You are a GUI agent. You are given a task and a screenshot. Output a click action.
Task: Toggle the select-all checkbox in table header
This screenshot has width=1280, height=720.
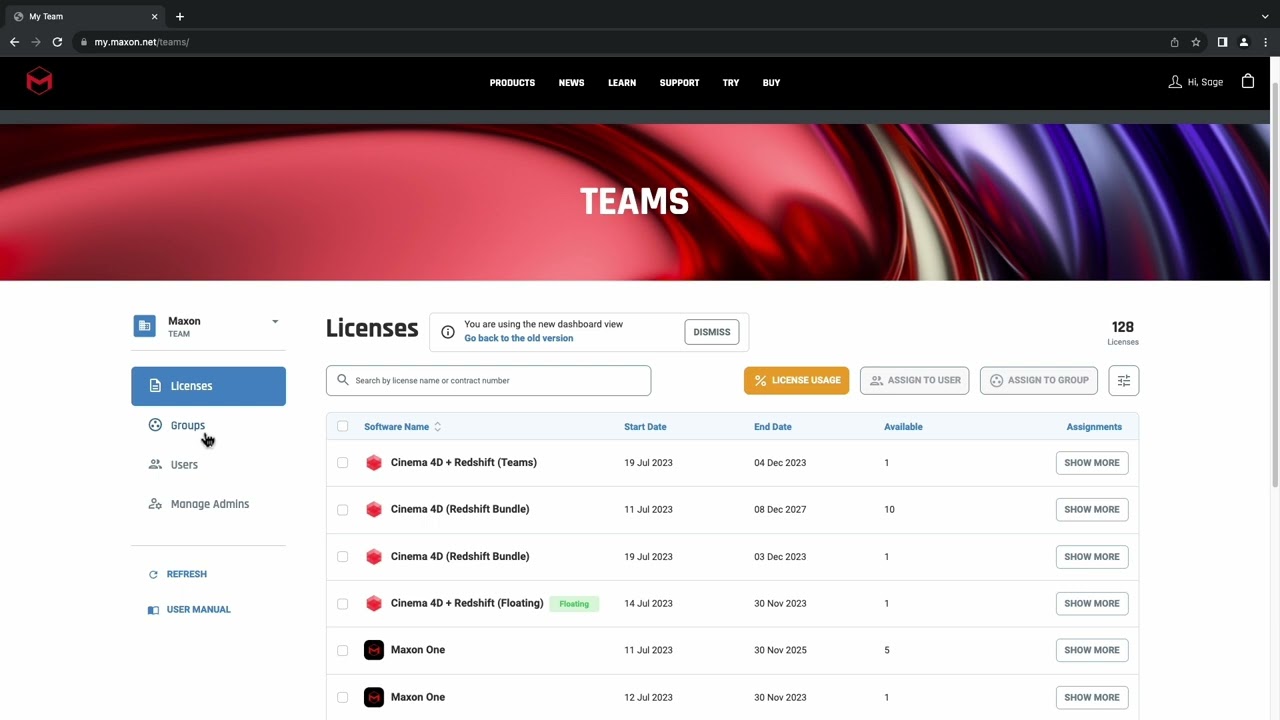pyautogui.click(x=343, y=426)
